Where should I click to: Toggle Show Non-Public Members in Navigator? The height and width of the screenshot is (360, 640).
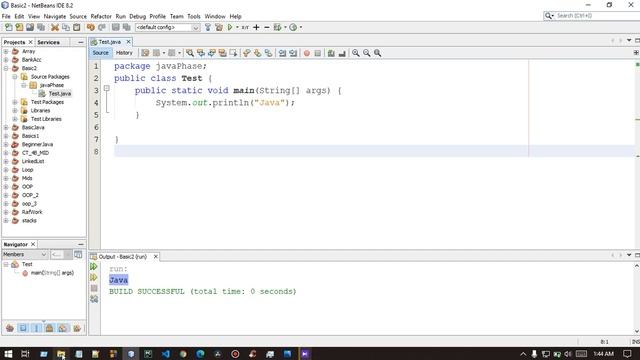tap(49, 328)
